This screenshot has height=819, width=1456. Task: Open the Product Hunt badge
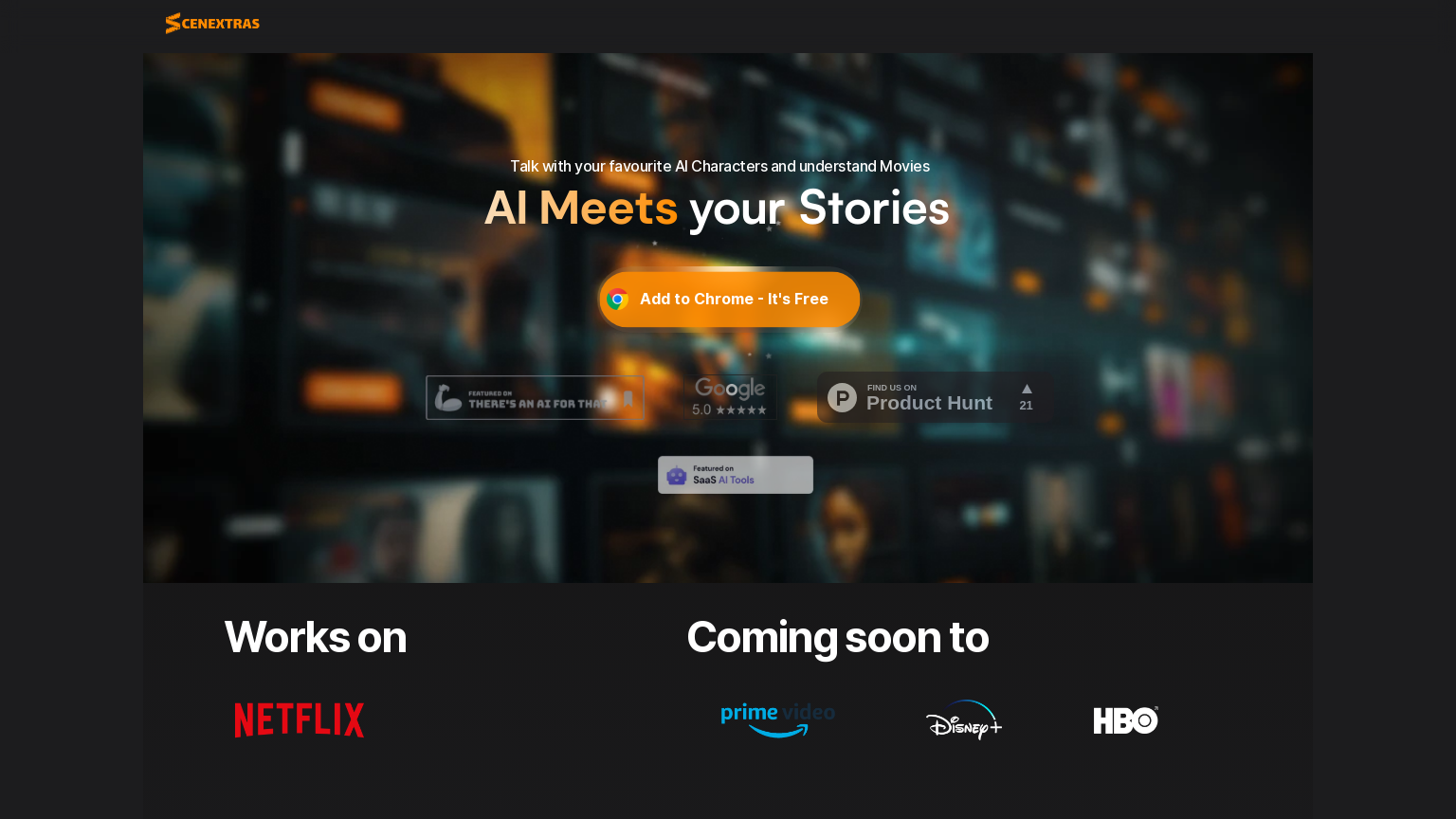[936, 397]
